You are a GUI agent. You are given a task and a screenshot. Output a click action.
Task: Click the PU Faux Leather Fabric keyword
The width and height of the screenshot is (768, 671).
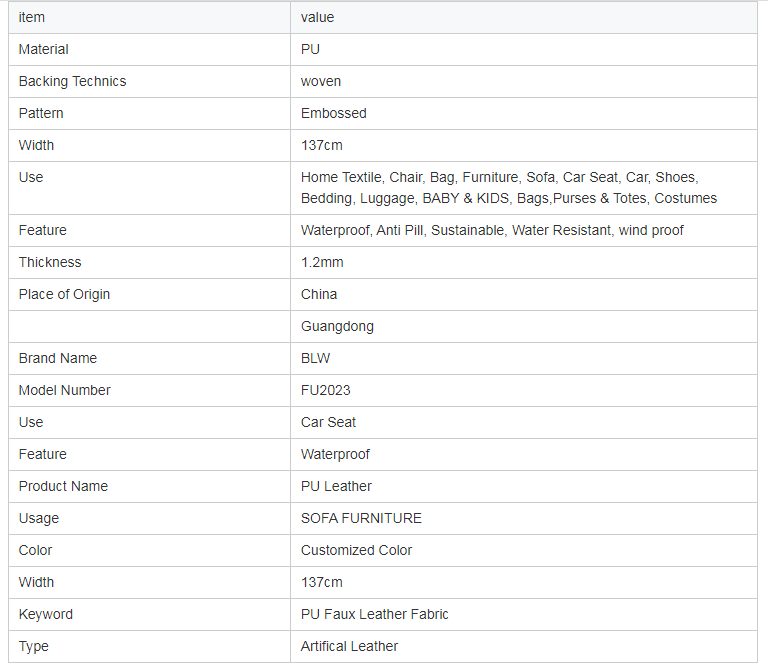coord(374,614)
